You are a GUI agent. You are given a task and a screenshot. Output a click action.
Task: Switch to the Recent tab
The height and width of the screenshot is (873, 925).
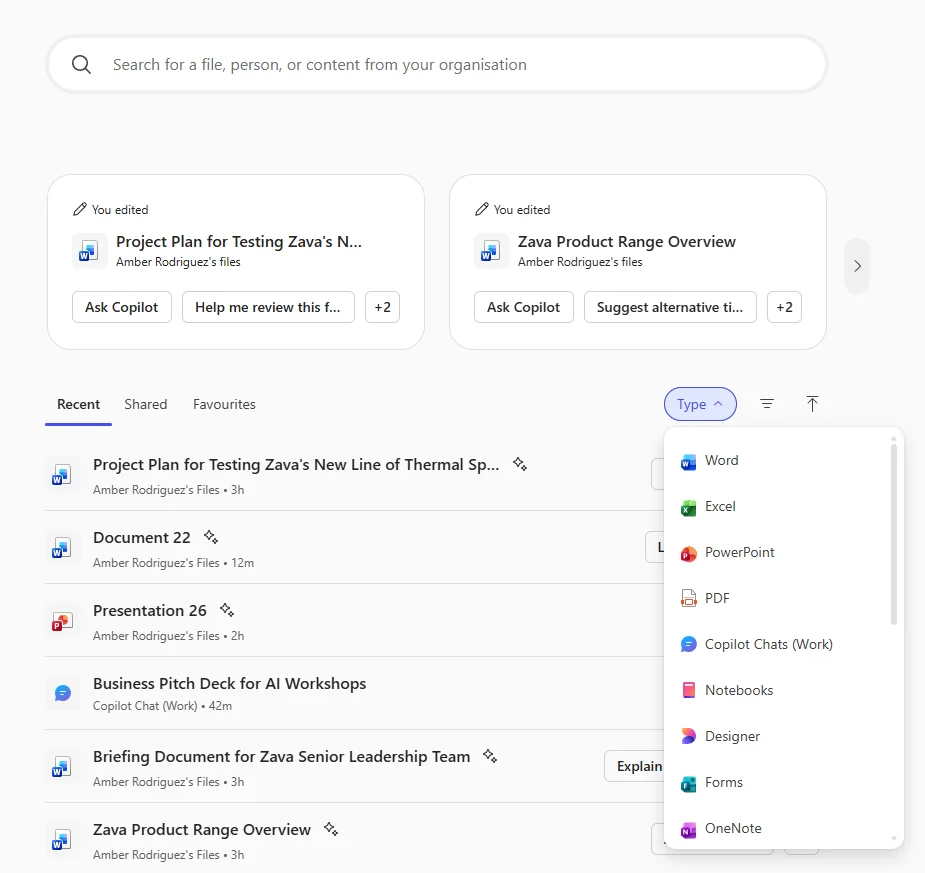tap(78, 404)
